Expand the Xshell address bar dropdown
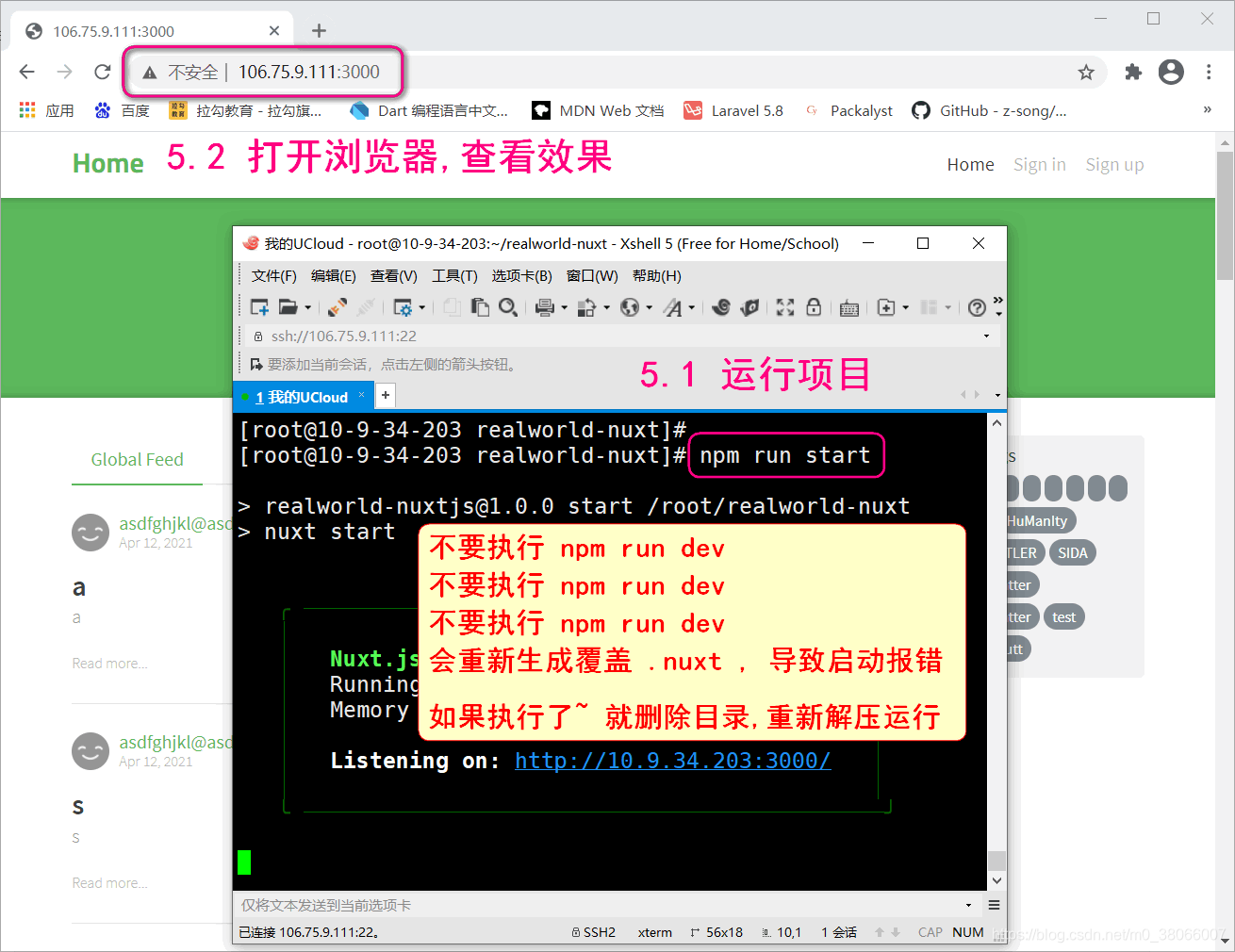Viewport: 1235px width, 952px height. click(x=986, y=336)
